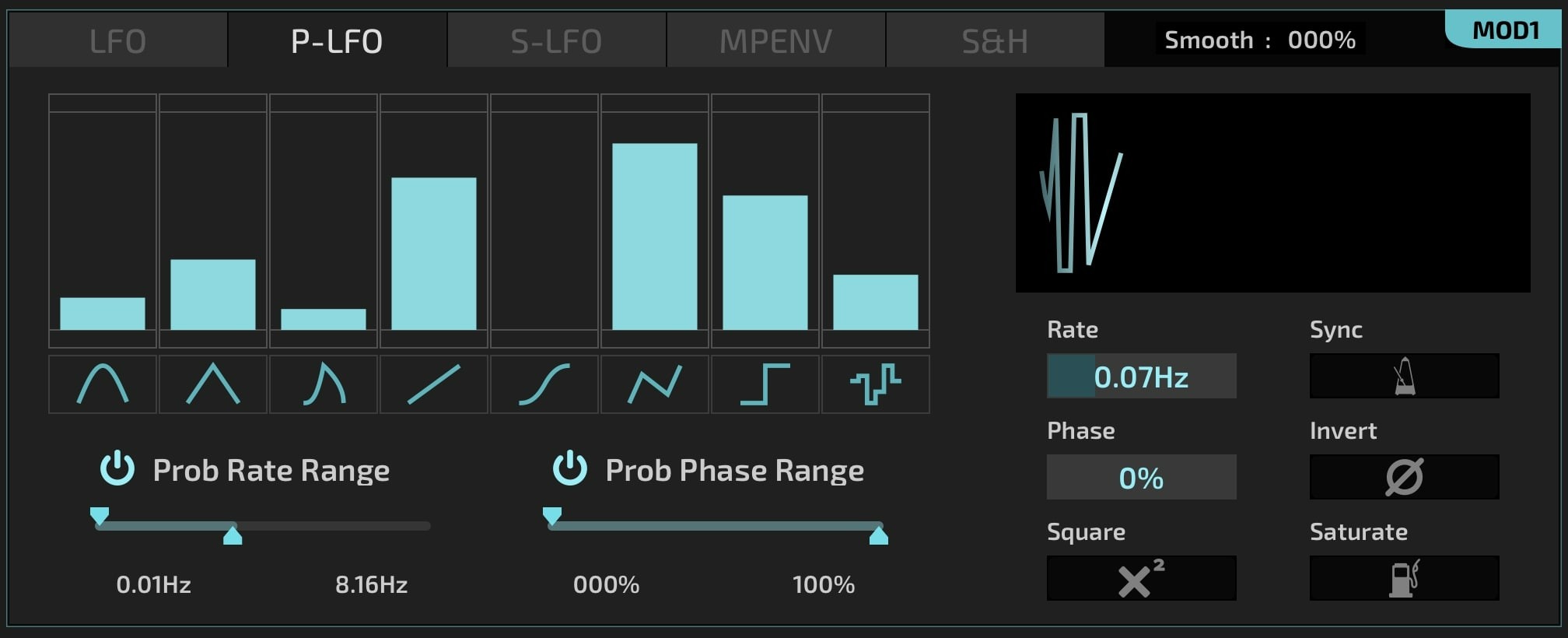Enable the Sync metronome button

[x=1404, y=377]
